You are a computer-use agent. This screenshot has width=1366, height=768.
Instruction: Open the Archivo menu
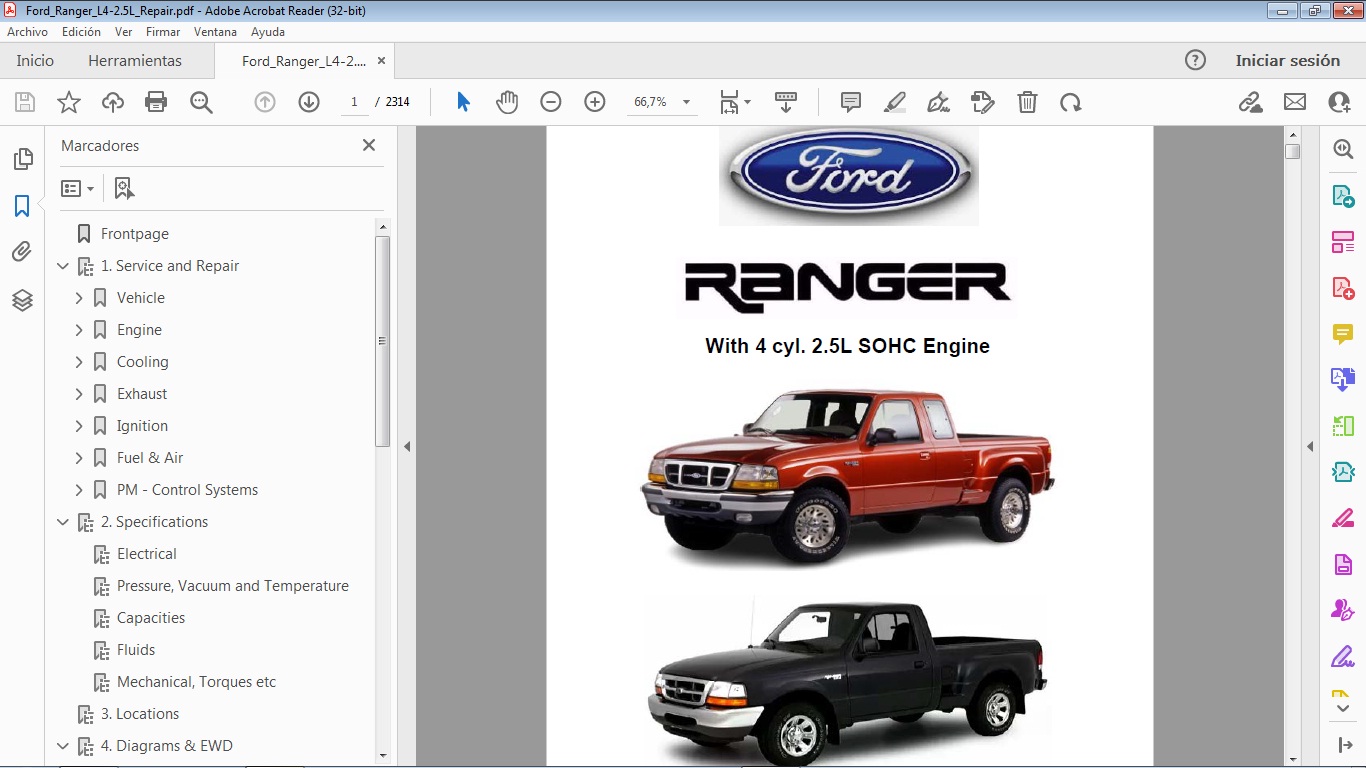(27, 31)
